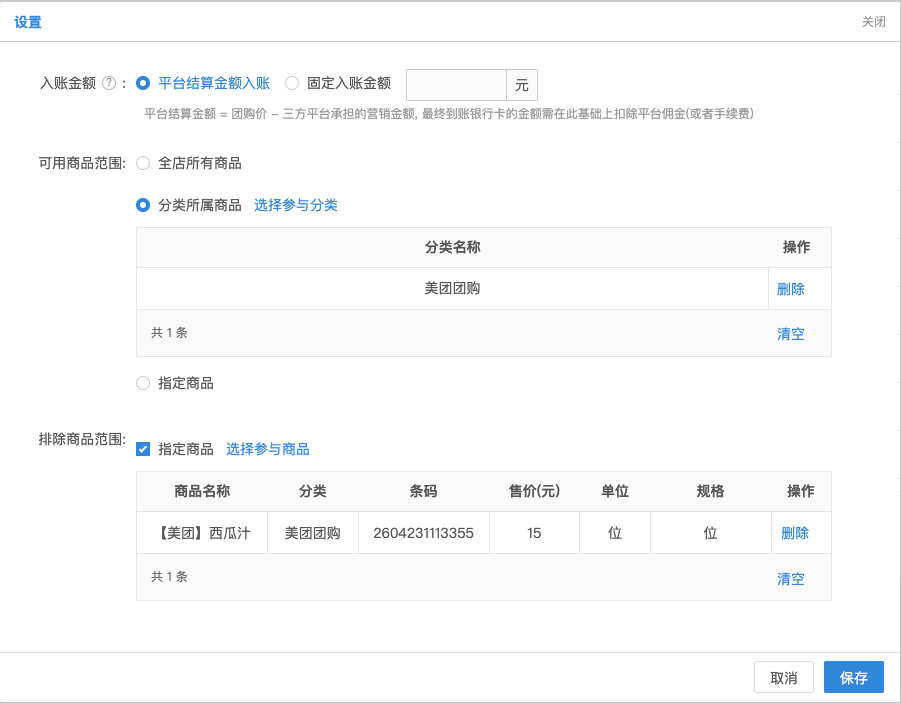Click the 售价(元) column header
The width and height of the screenshot is (901, 703).
534,491
